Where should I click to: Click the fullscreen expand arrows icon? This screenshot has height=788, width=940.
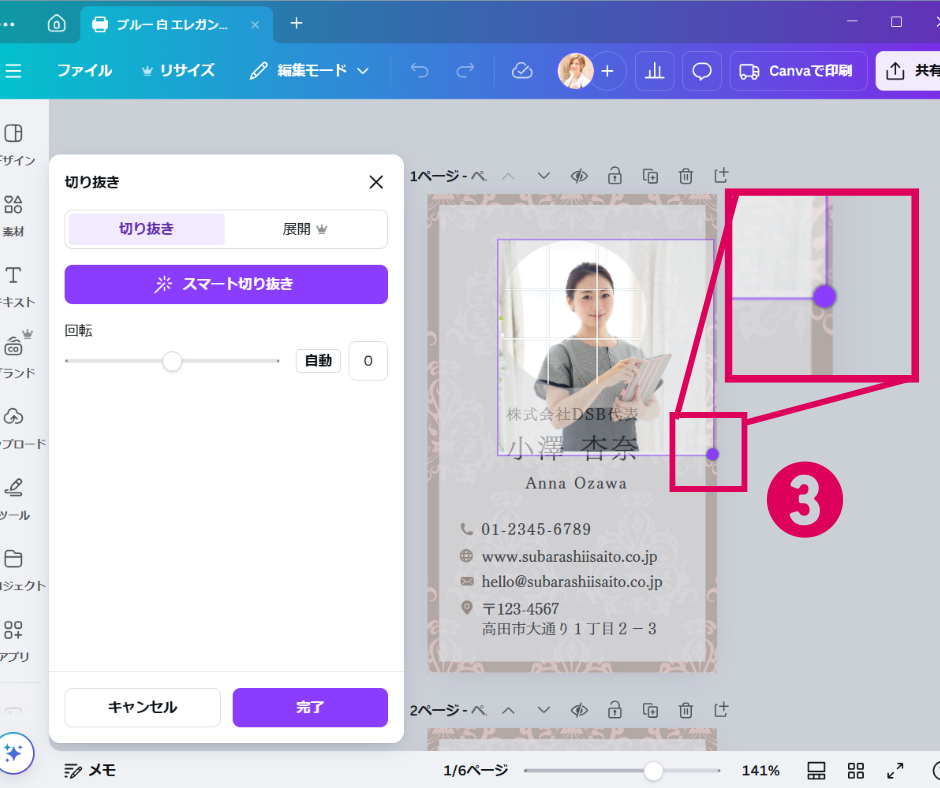(x=895, y=770)
